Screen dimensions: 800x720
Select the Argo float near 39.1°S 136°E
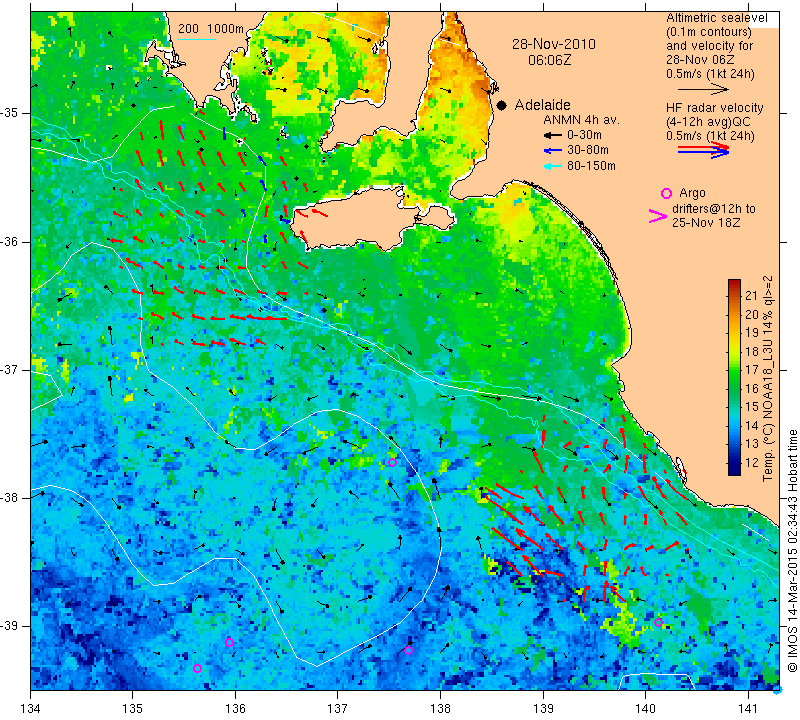click(x=229, y=642)
